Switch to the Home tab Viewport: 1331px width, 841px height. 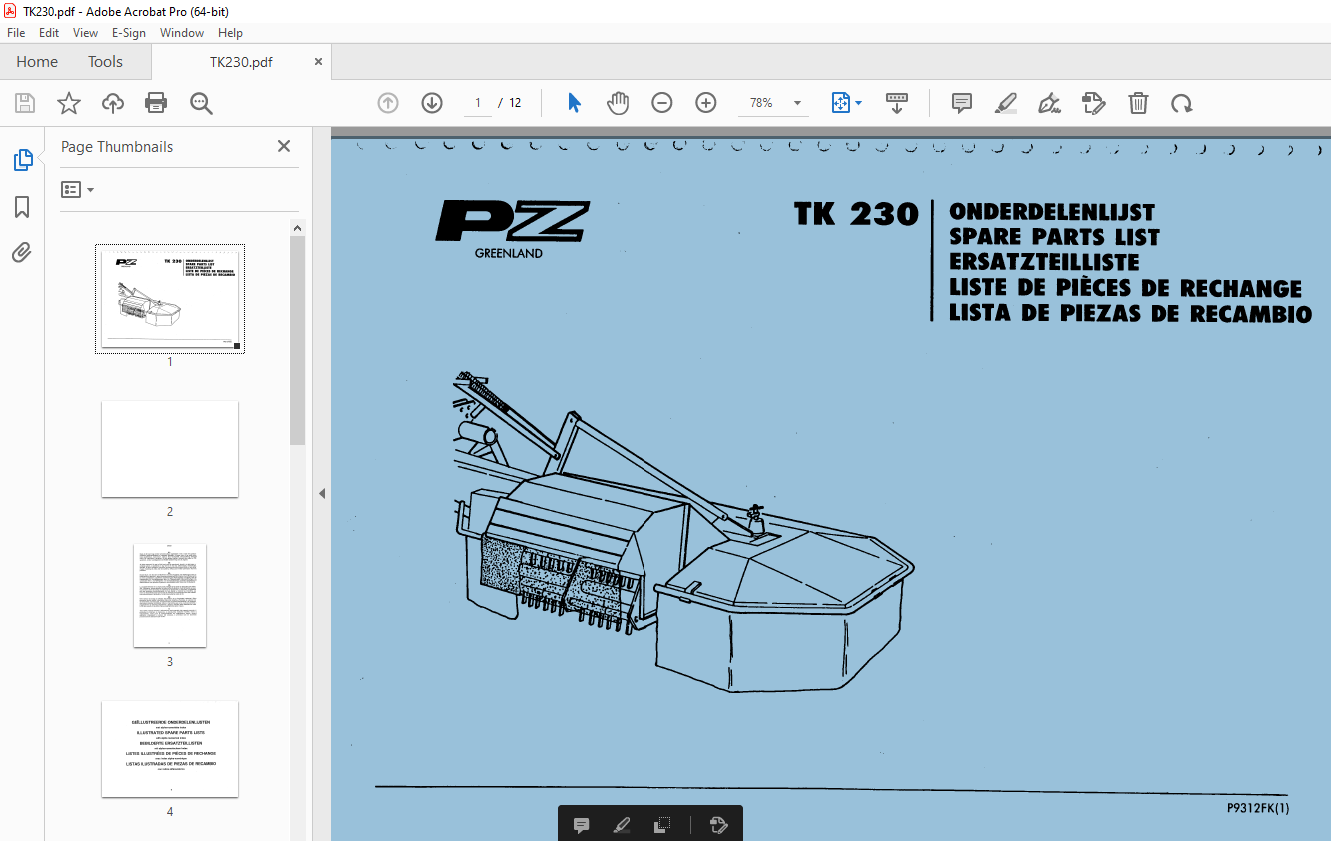(x=37, y=62)
